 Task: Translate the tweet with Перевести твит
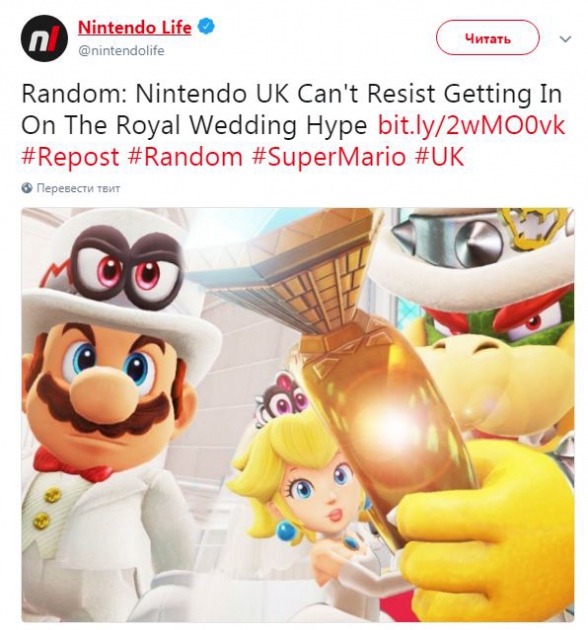click(78, 188)
